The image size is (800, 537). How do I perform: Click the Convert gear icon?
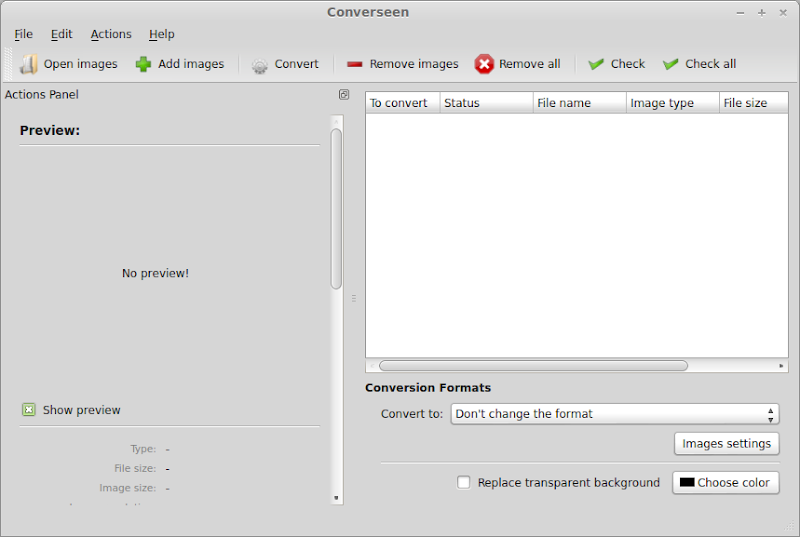[x=260, y=65]
